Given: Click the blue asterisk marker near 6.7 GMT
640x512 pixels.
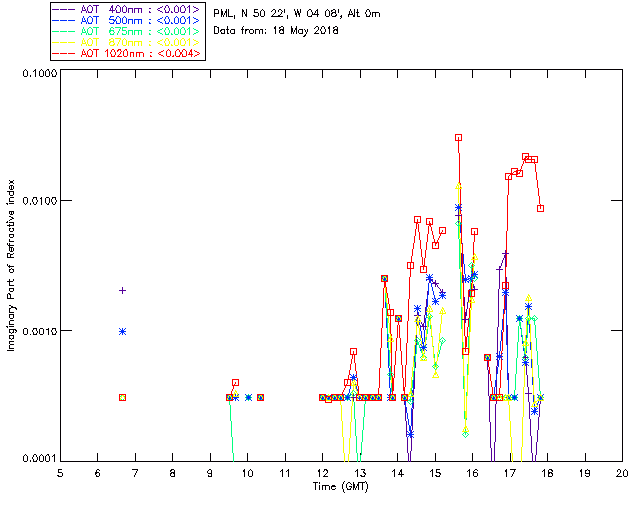Looking at the screenshot, I should (122, 332).
